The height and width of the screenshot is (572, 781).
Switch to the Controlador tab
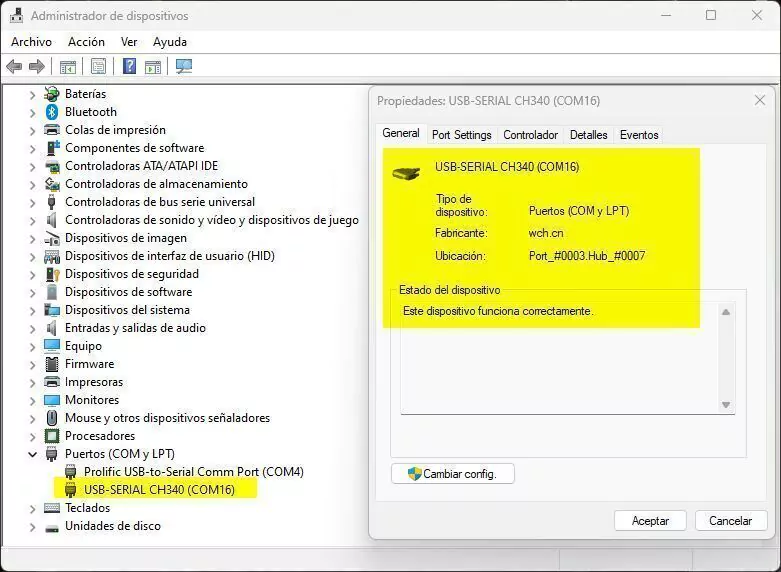coord(530,135)
